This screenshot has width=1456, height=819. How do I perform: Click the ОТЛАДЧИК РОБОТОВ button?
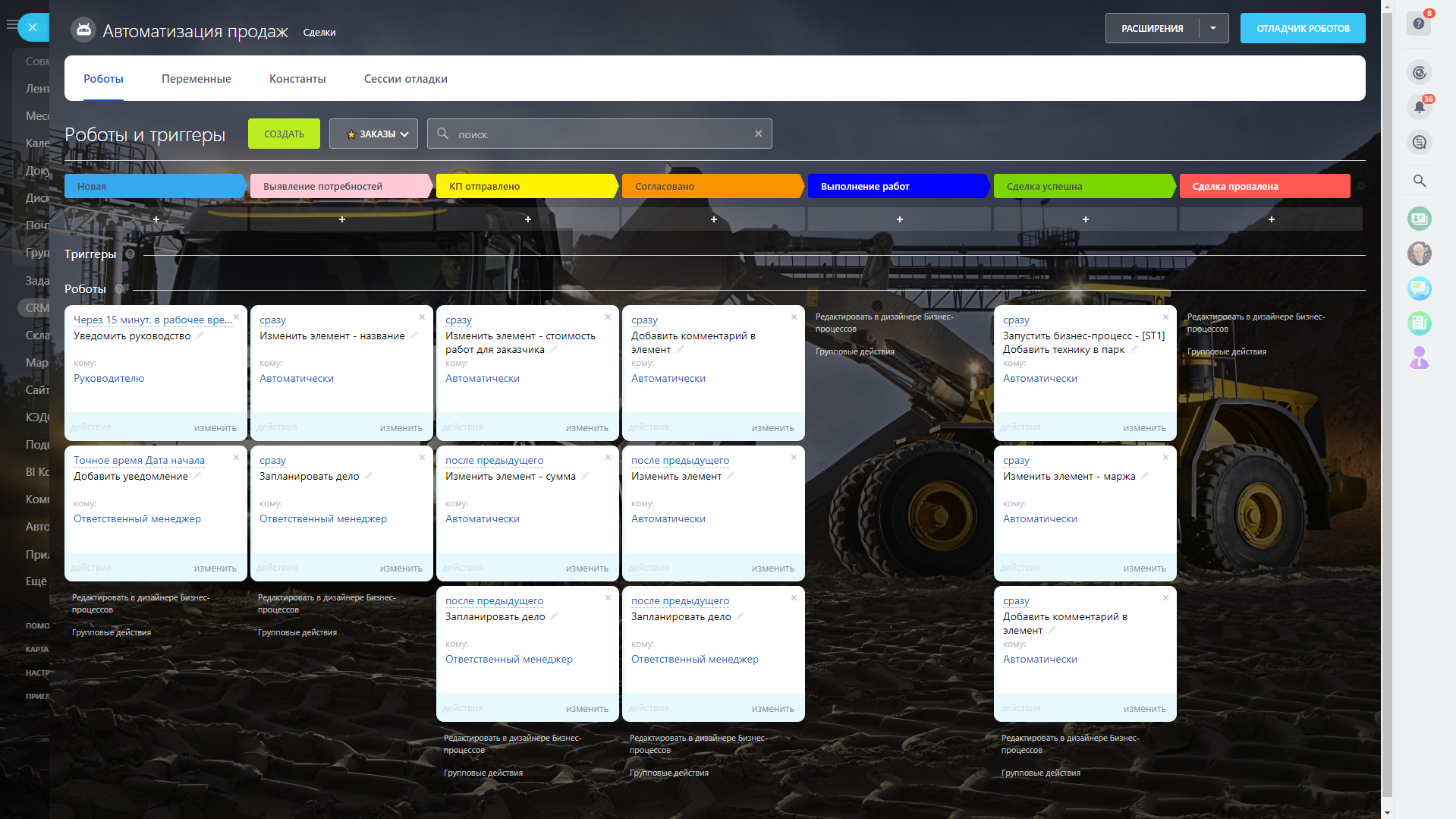tap(1302, 28)
